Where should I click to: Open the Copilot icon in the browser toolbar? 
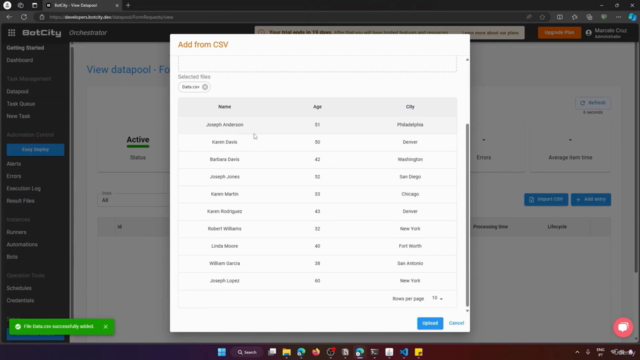pos(632,17)
